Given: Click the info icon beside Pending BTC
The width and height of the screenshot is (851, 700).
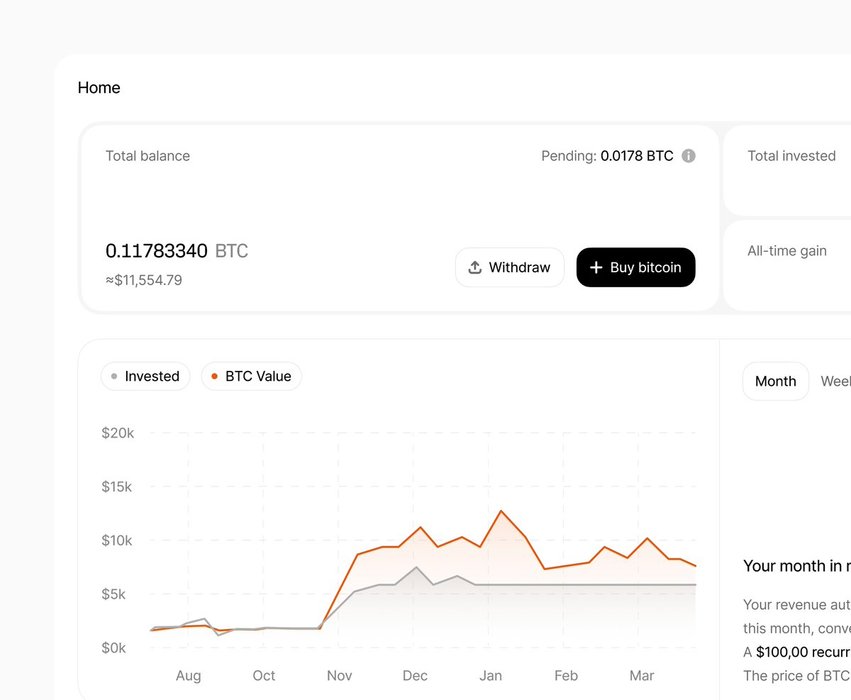Looking at the screenshot, I should point(688,156).
